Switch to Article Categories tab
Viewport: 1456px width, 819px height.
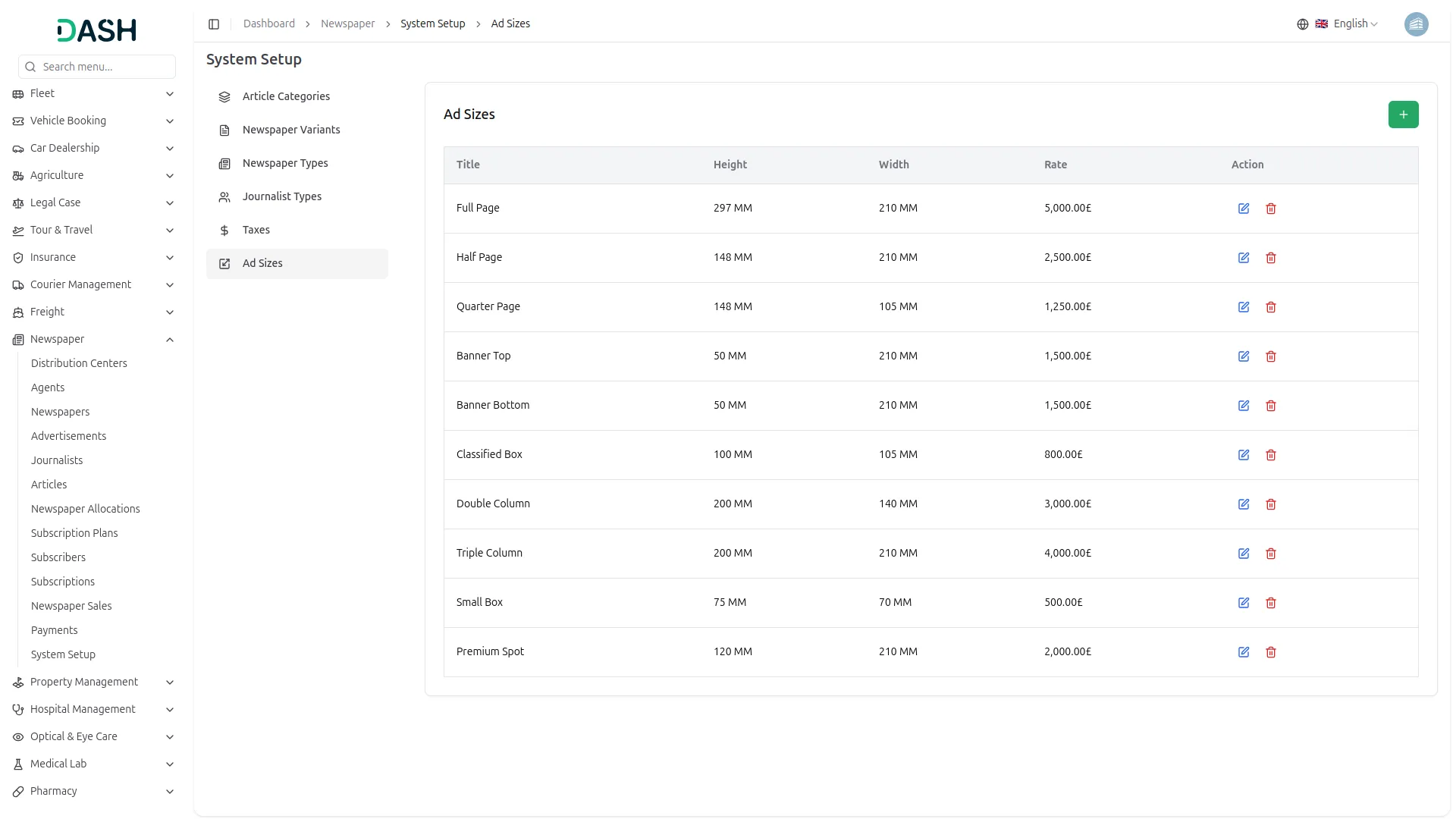coord(286,96)
